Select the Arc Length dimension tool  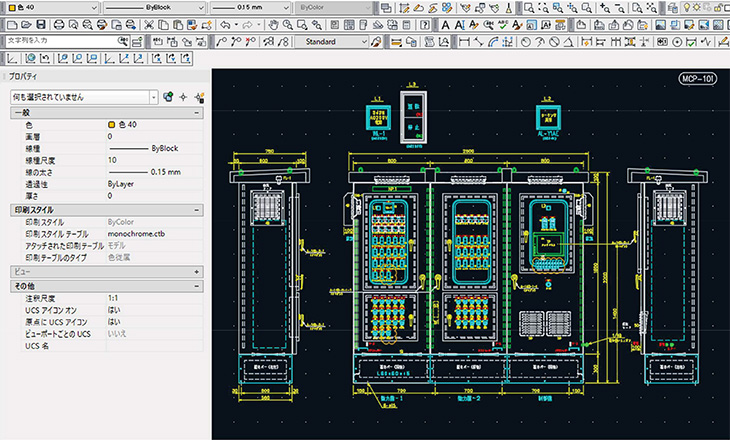coord(493,42)
